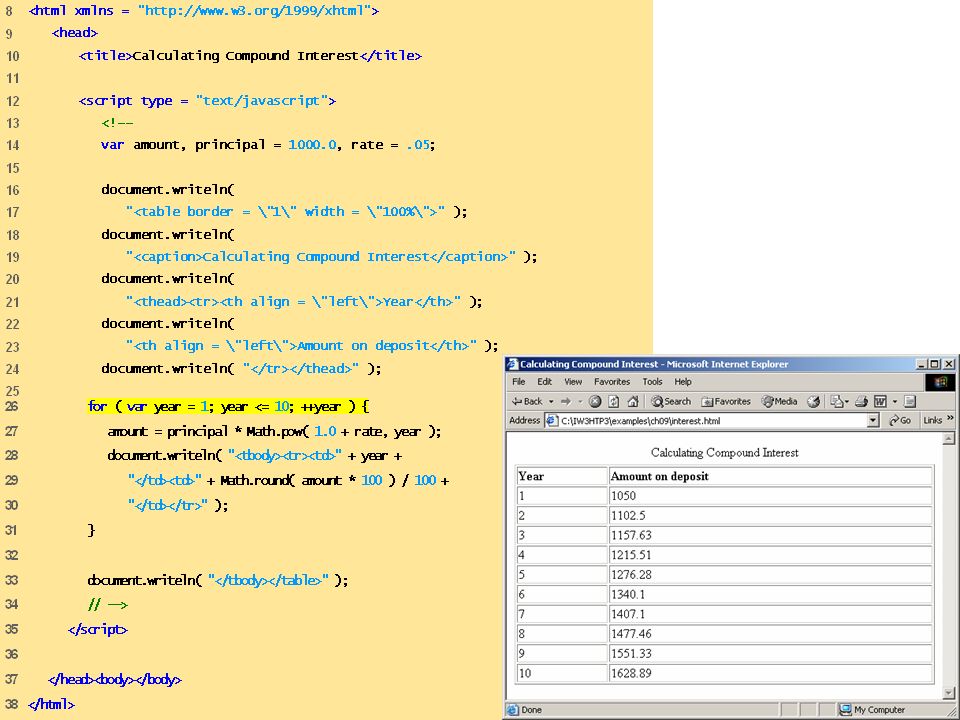The image size is (960, 720).
Task: Stop page loading with the Stop icon
Action: 594,402
